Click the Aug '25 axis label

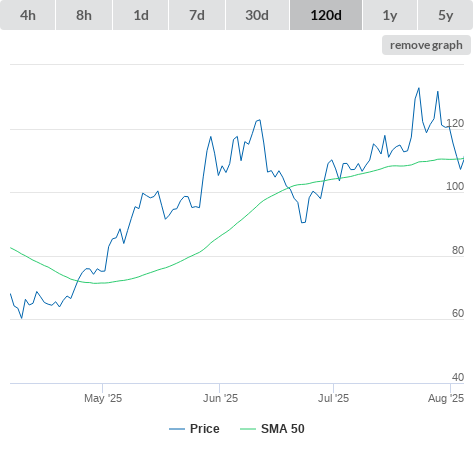tap(446, 398)
